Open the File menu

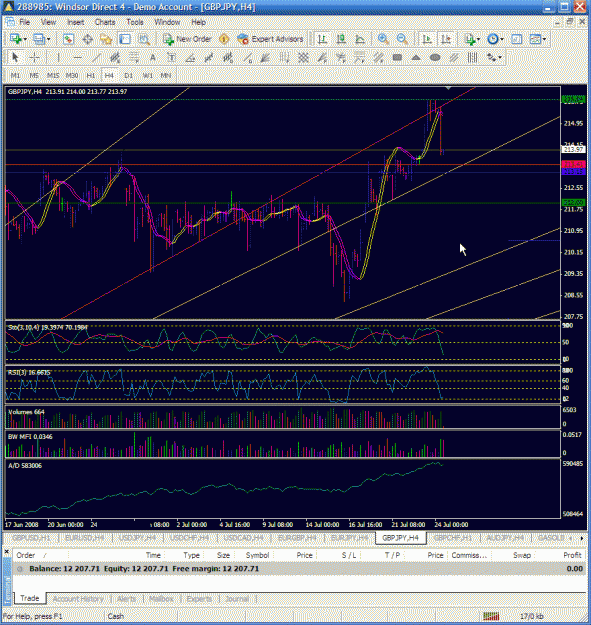[25, 22]
